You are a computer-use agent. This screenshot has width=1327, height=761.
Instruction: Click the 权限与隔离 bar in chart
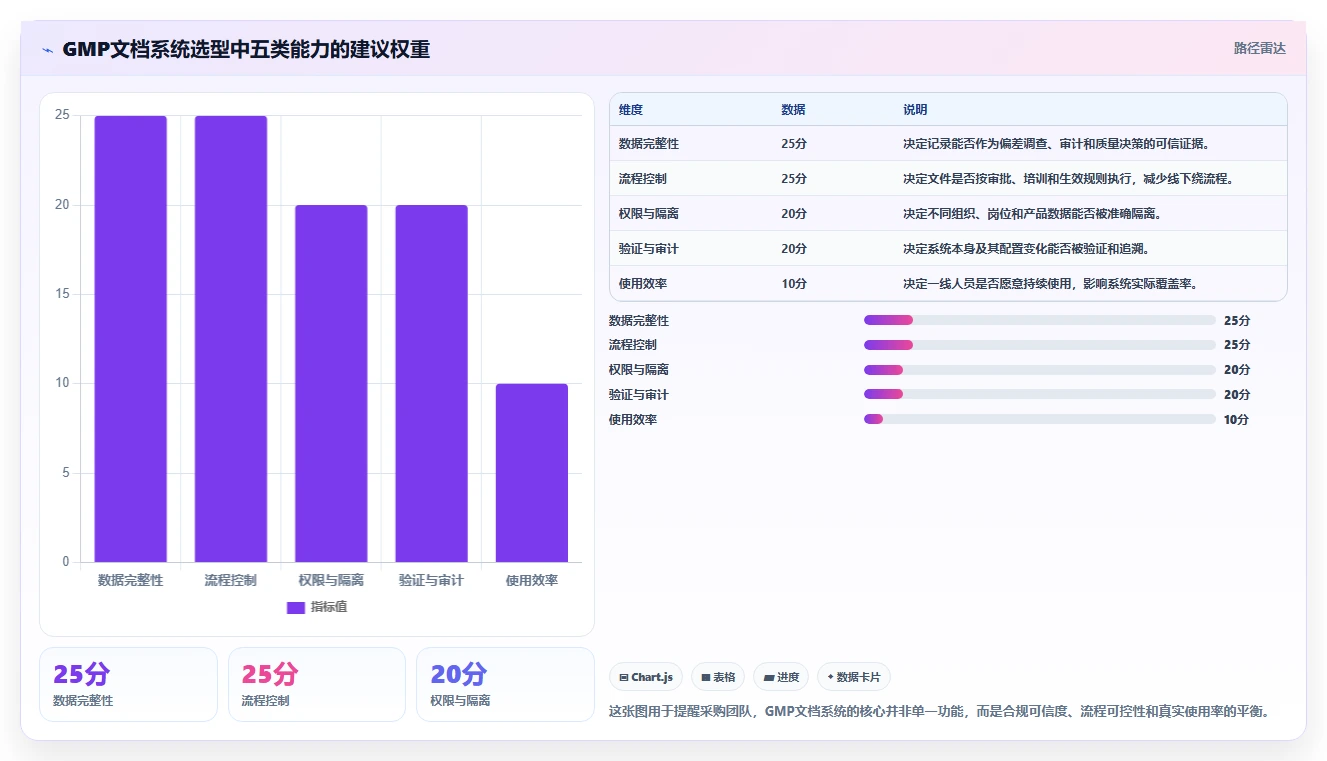[x=331, y=383]
